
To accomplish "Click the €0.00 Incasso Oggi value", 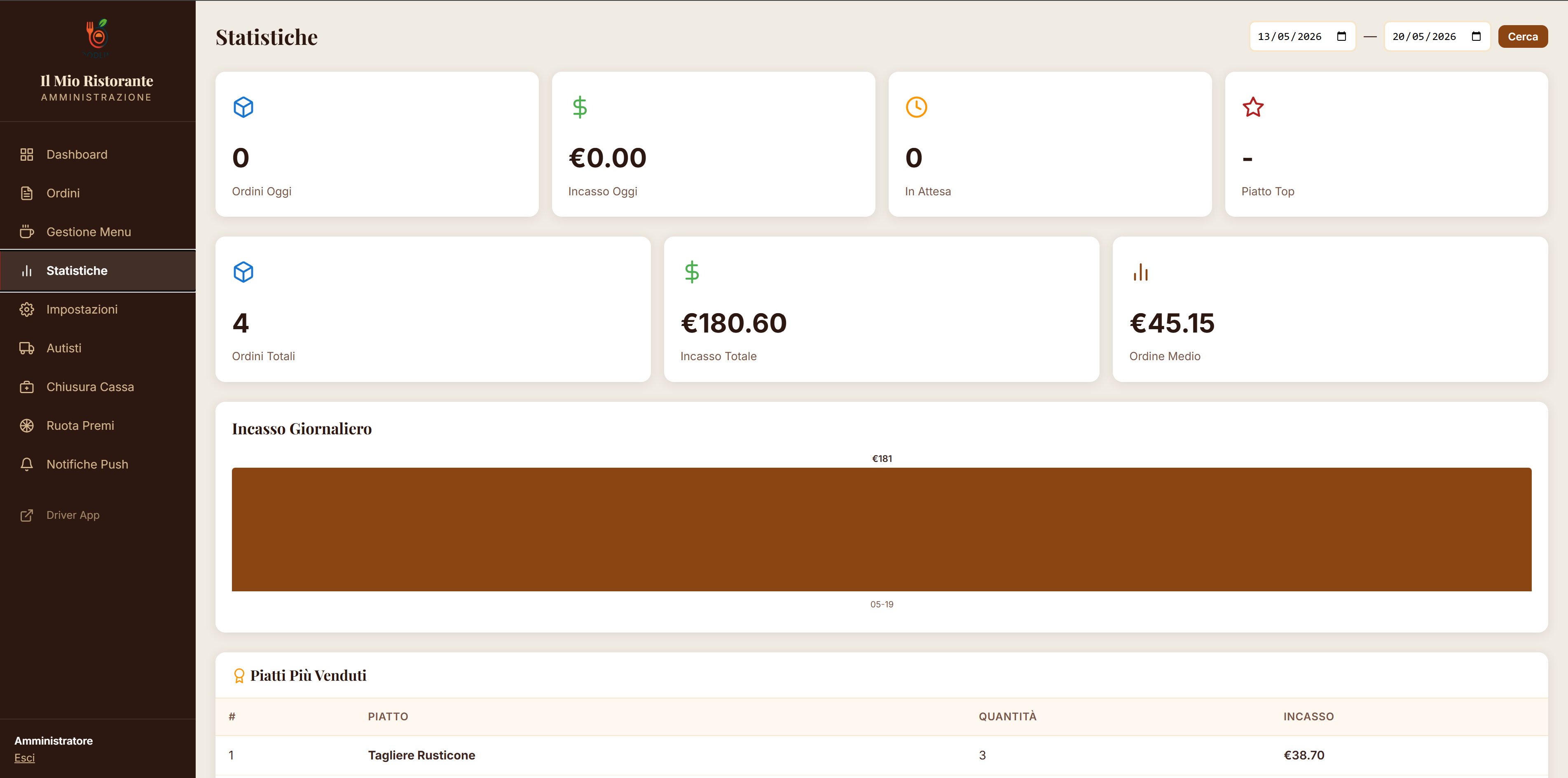I will (607, 158).
